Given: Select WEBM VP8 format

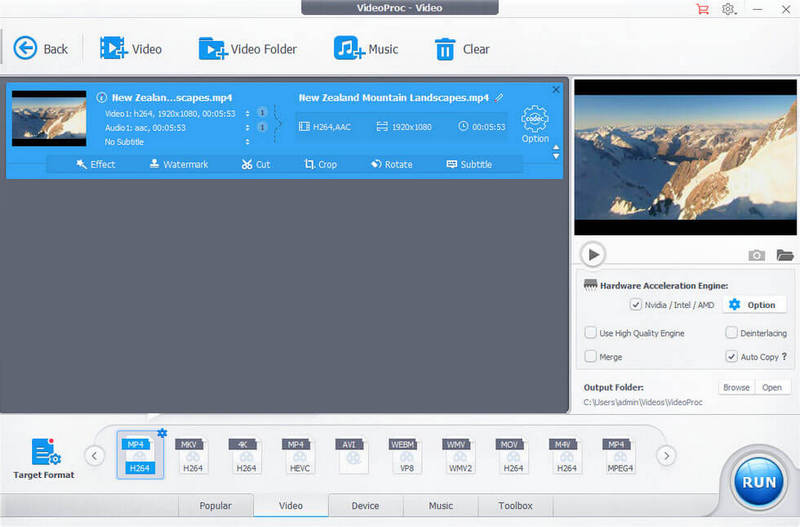Looking at the screenshot, I should click(406, 455).
